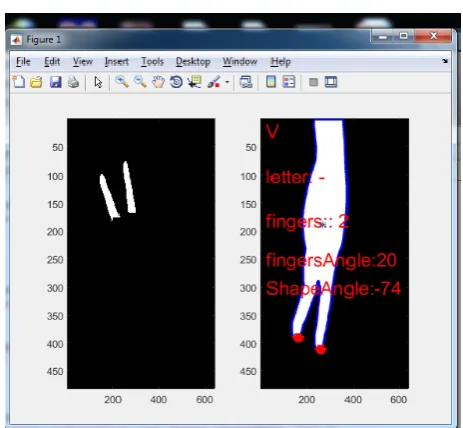Screen dimensions: 463x428
Task: Click the left red fingertip marker
Action: 298,338
